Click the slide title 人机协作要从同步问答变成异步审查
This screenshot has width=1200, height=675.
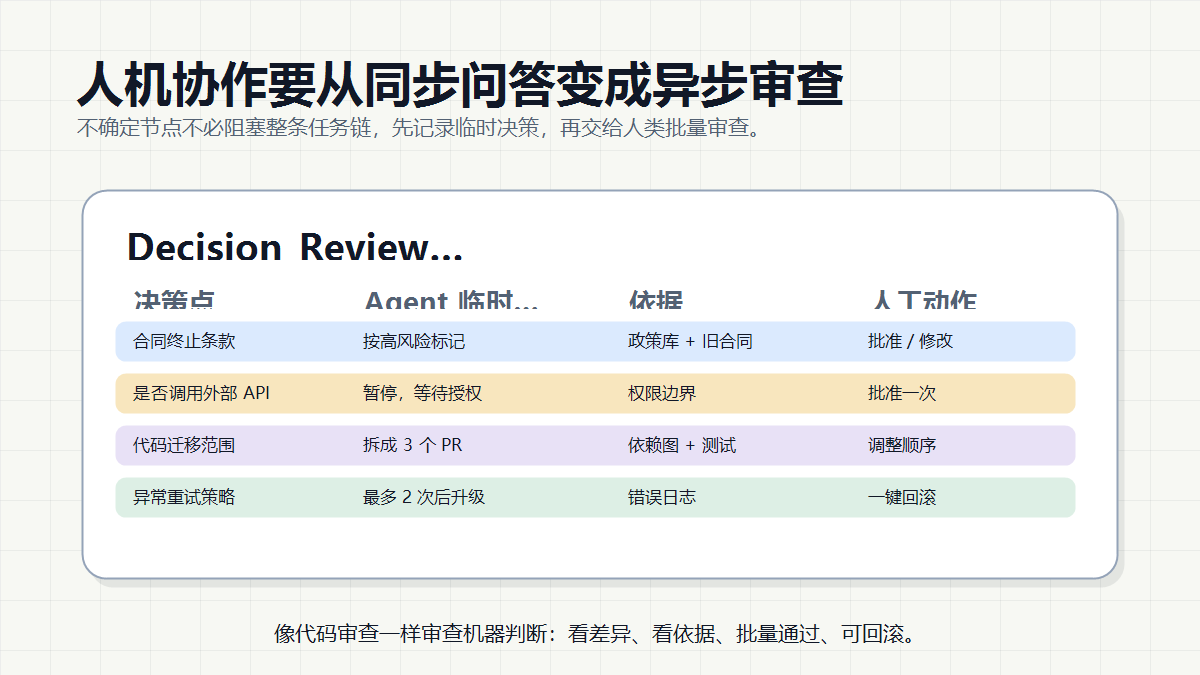tap(460, 84)
